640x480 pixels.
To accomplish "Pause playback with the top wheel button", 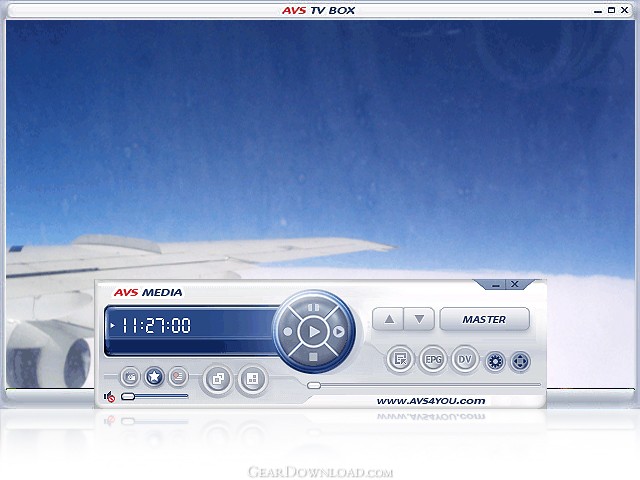I will pyautogui.click(x=313, y=307).
